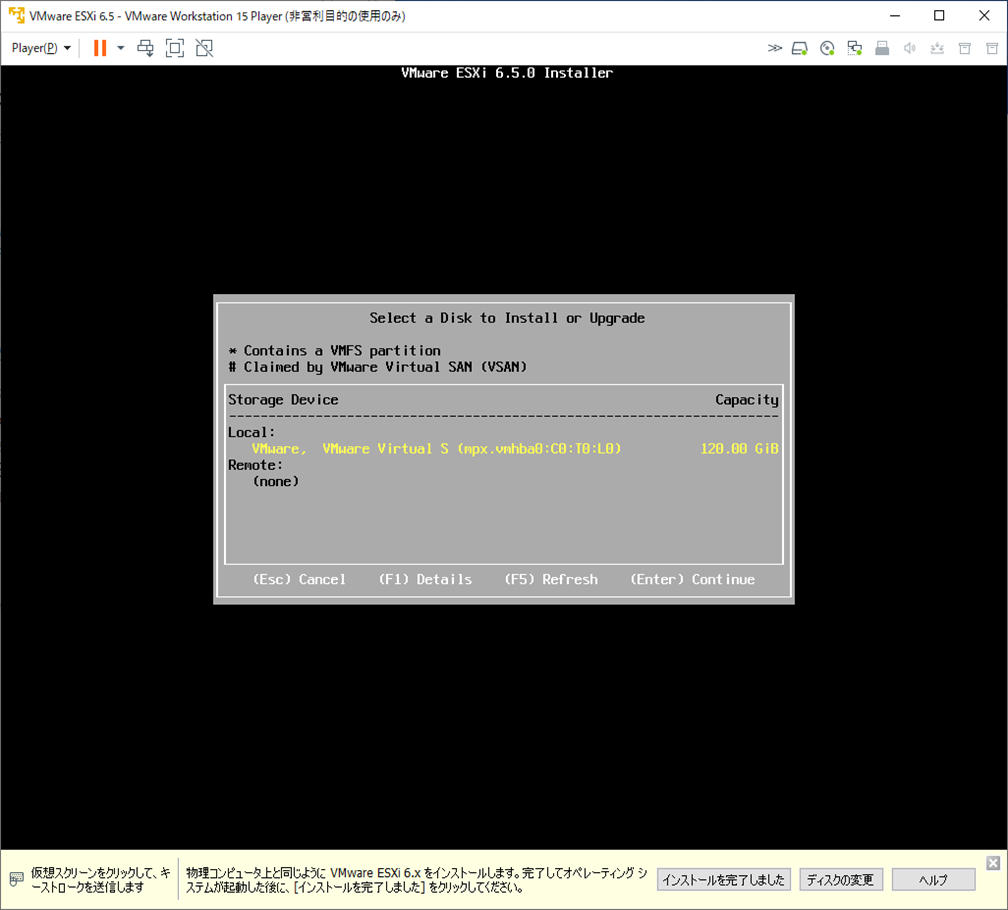Click the Storage Device column header
This screenshot has width=1008, height=910.
pos(284,400)
